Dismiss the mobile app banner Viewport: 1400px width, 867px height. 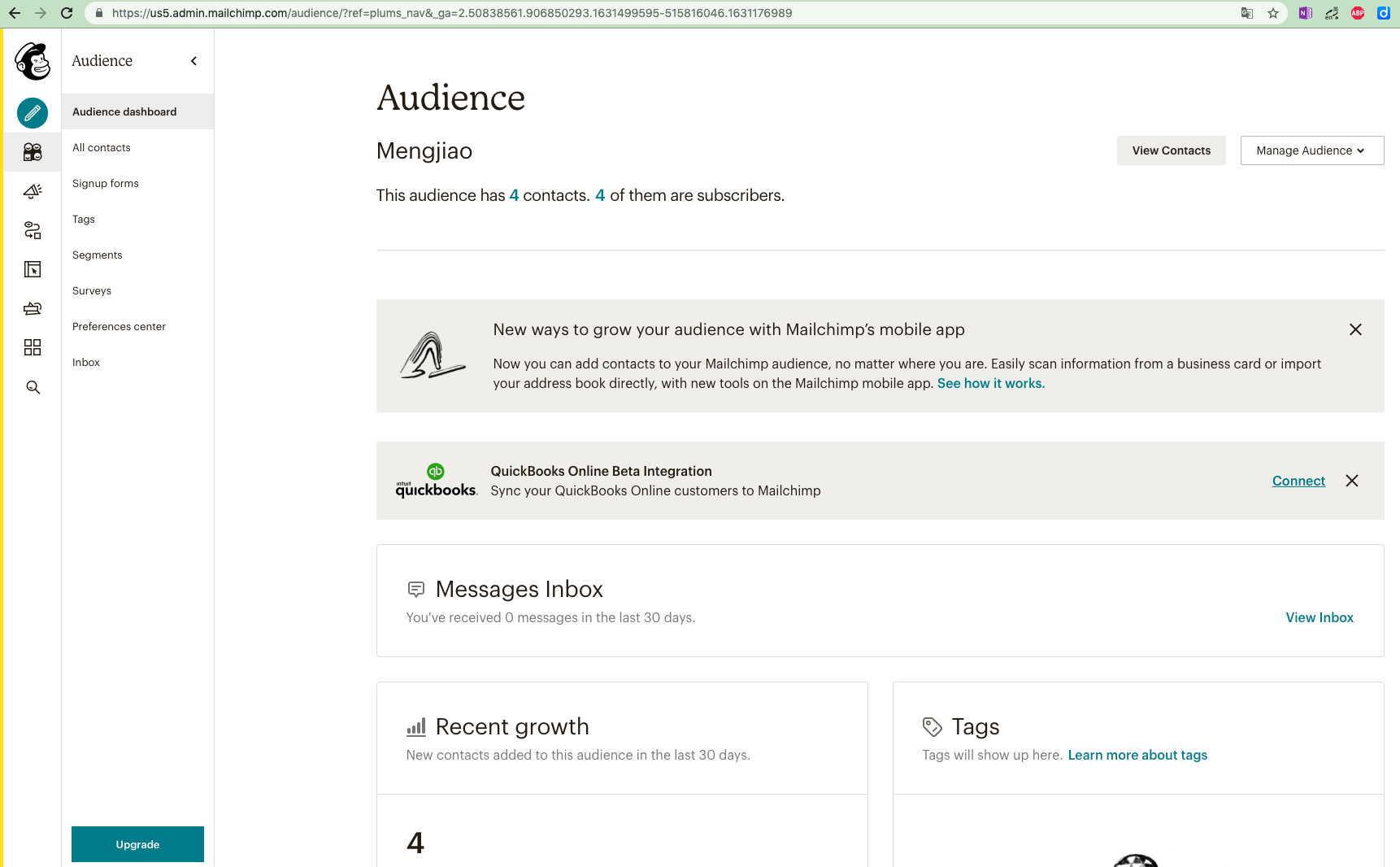pyautogui.click(x=1355, y=329)
